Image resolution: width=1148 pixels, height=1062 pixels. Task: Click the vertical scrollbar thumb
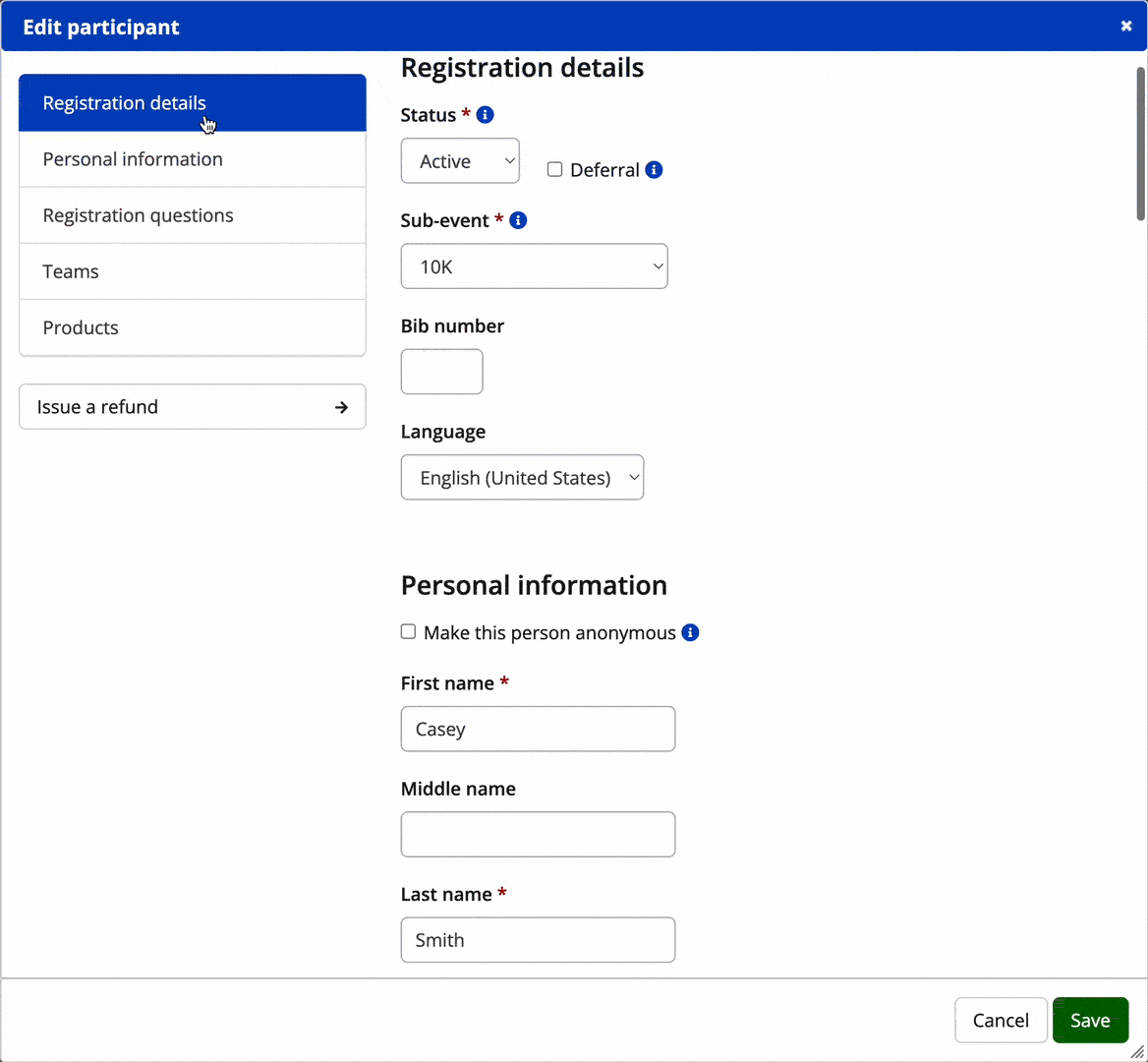click(x=1140, y=143)
